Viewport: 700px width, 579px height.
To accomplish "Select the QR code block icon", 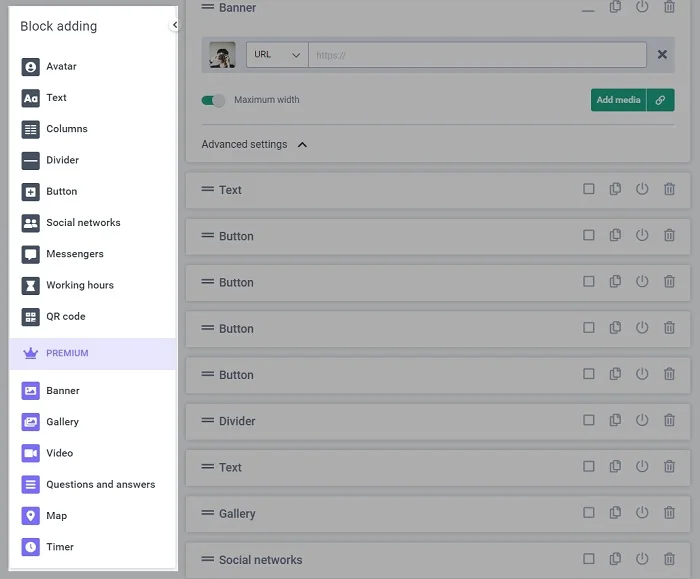I will 31,316.
